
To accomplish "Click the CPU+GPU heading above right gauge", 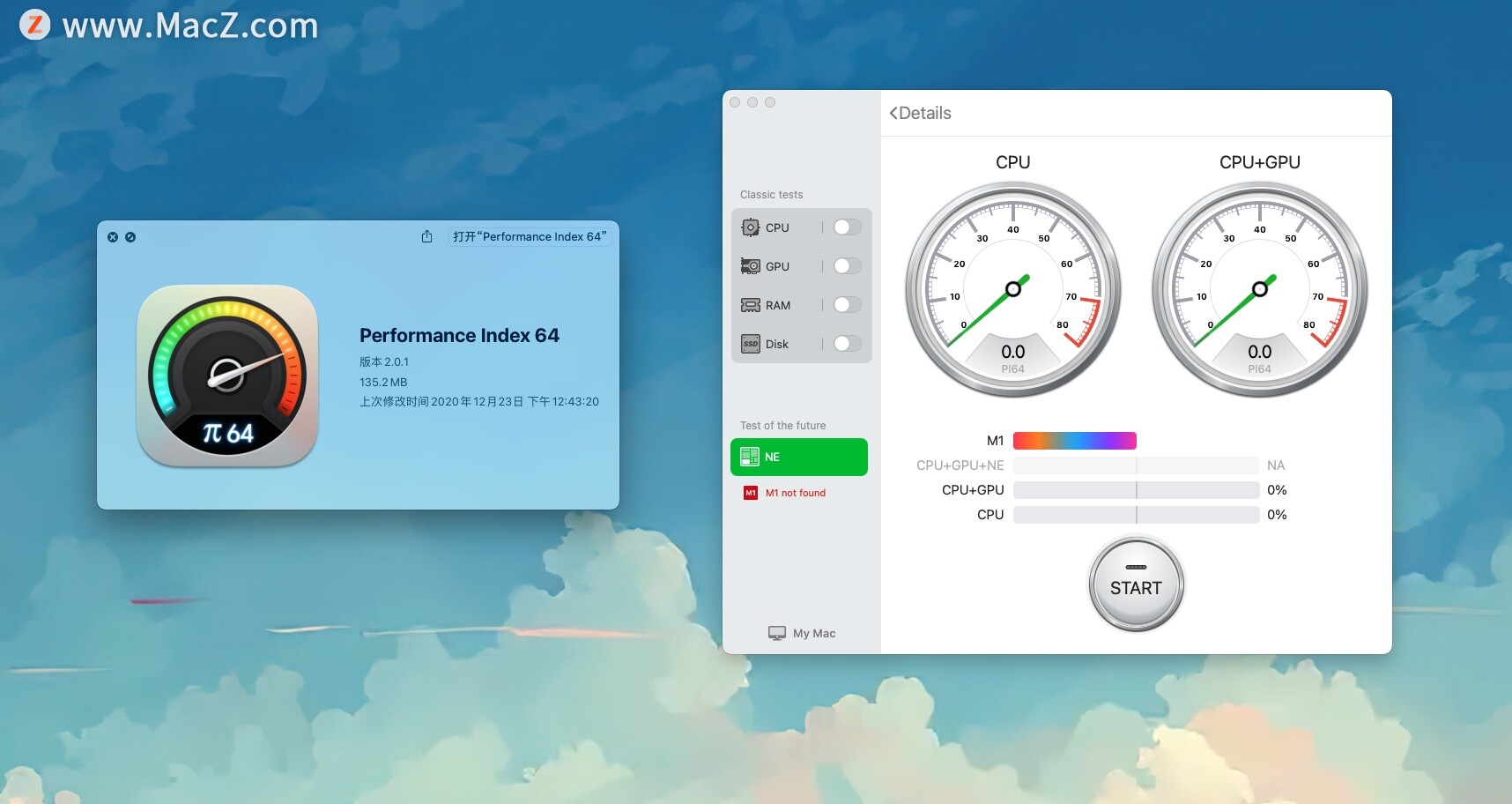I will coord(1260,162).
